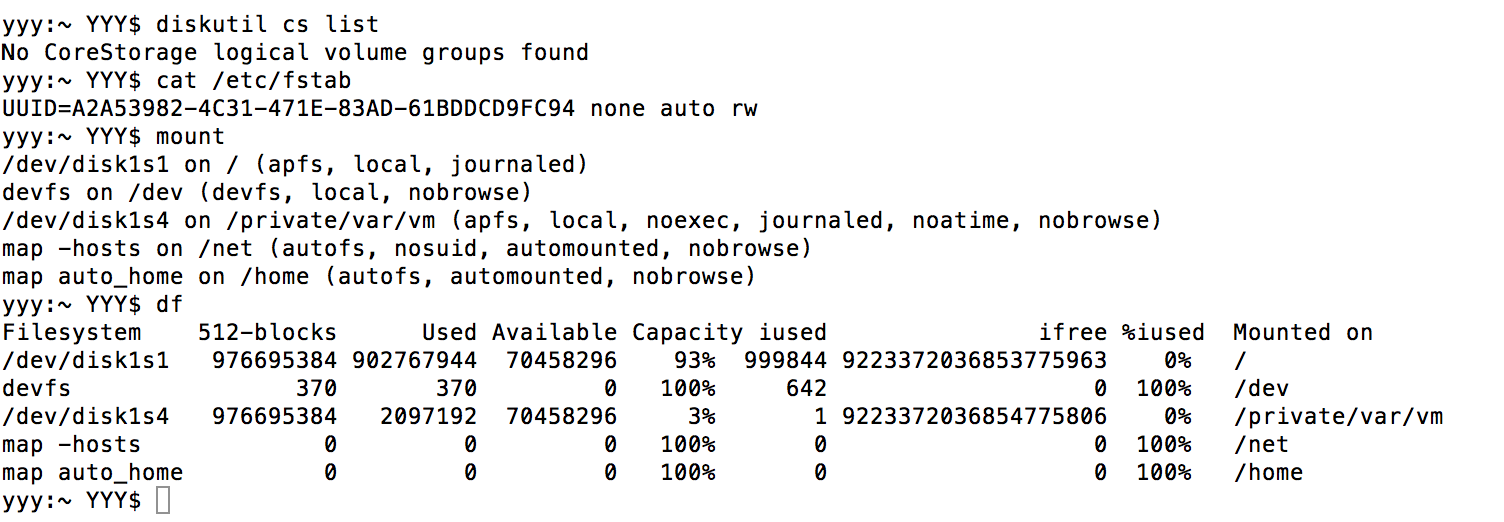Click the 'map auto_home on /home' mount line

pyautogui.click(x=378, y=276)
